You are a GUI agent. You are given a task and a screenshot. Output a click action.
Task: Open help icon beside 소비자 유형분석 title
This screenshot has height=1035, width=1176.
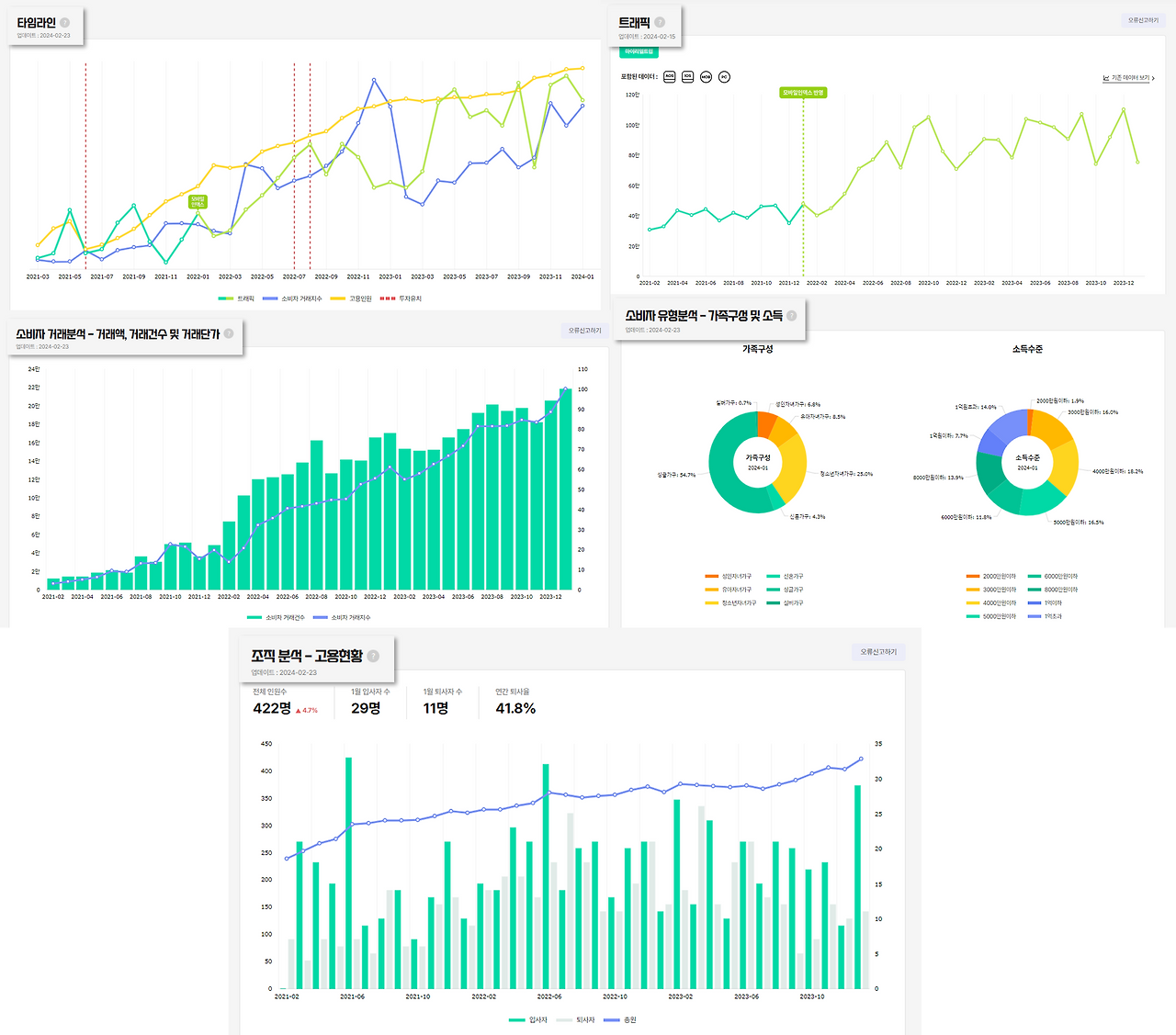pos(792,315)
